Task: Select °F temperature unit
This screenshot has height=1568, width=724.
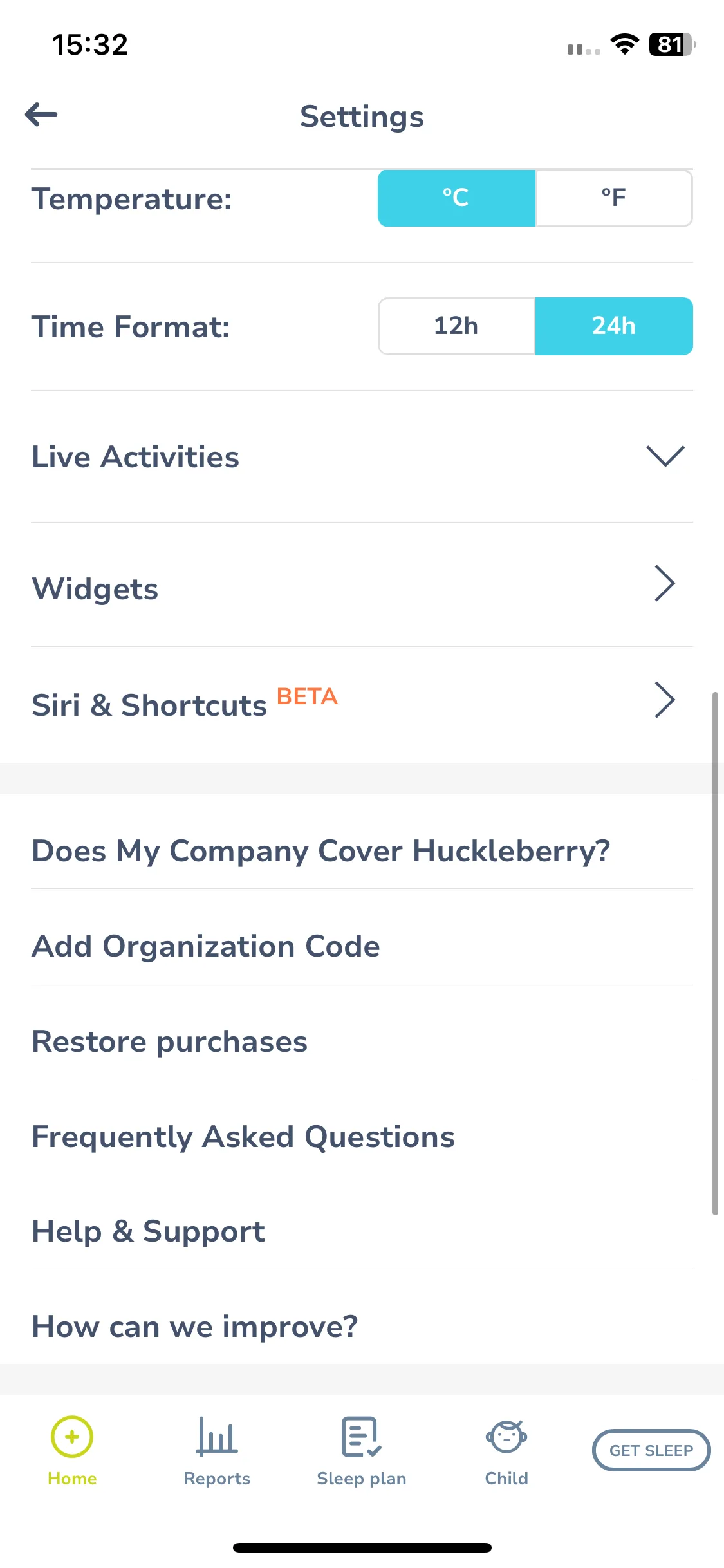Action: [614, 198]
